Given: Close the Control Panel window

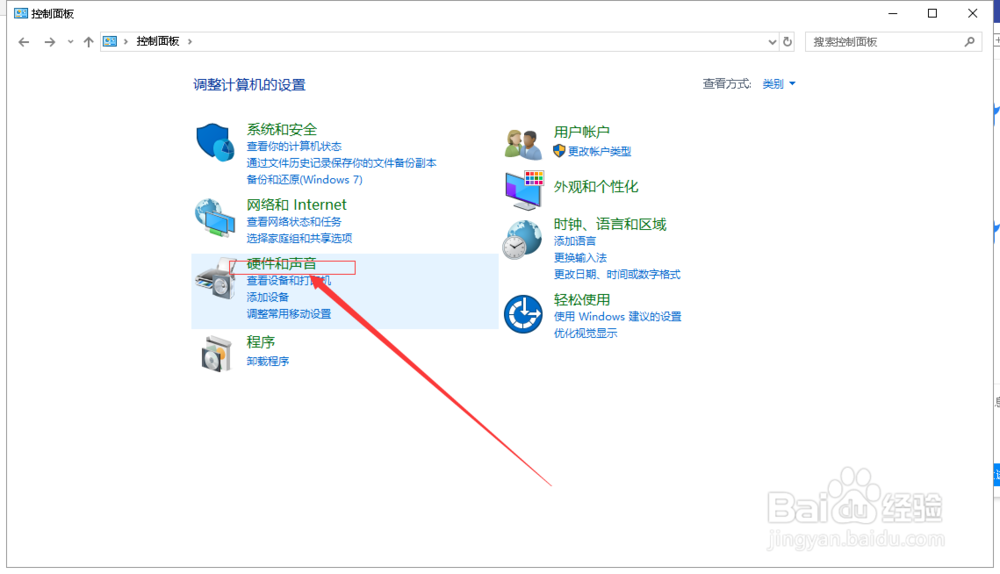Looking at the screenshot, I should (x=973, y=13).
